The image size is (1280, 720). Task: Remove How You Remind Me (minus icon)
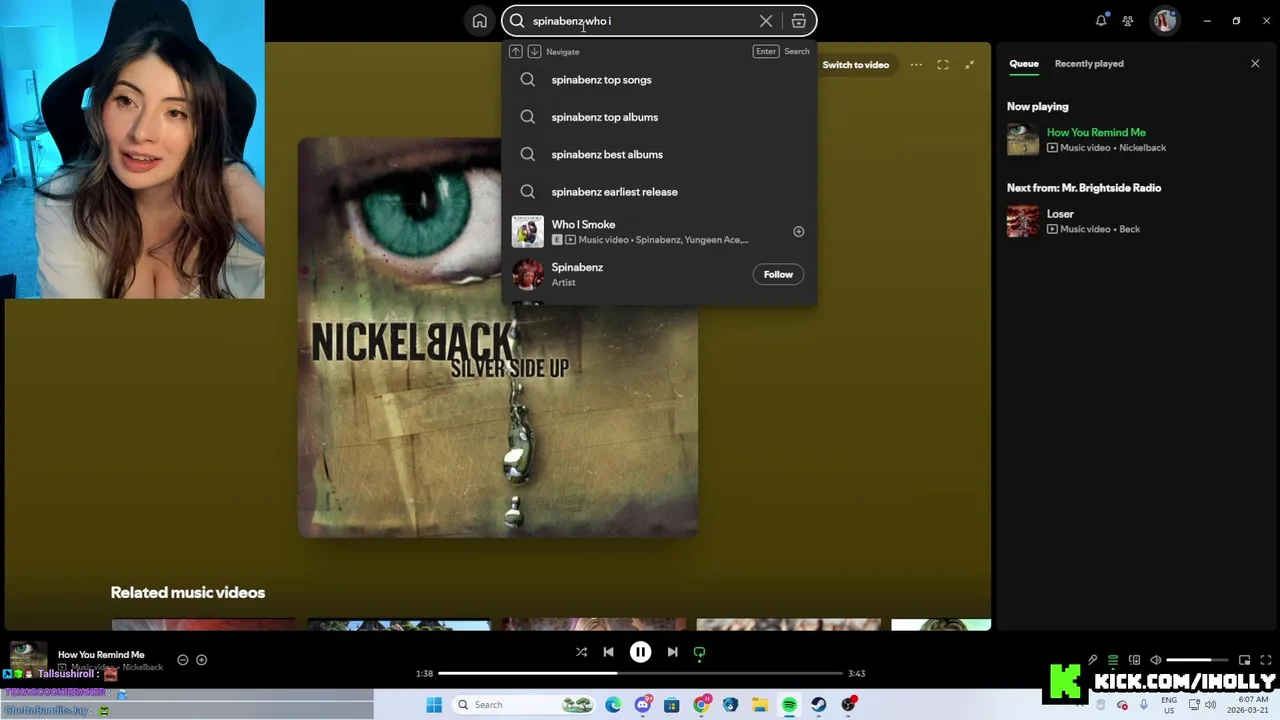pos(182,660)
